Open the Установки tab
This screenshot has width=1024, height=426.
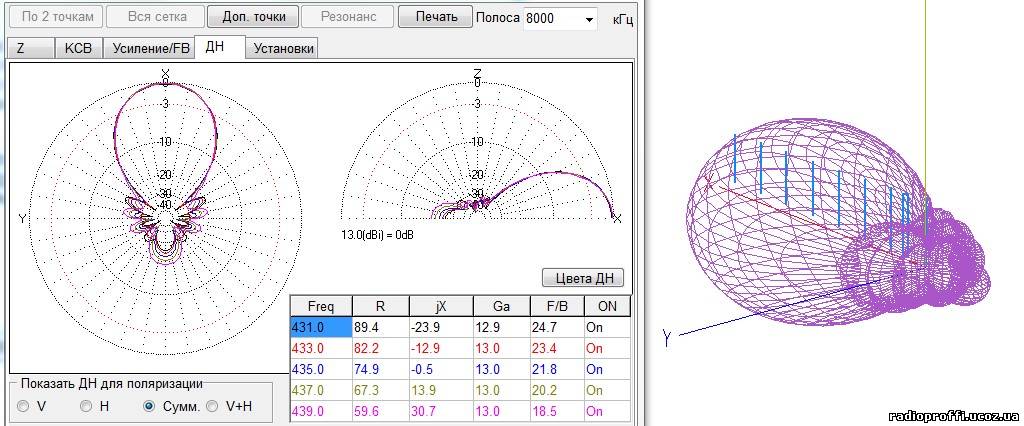tap(283, 48)
